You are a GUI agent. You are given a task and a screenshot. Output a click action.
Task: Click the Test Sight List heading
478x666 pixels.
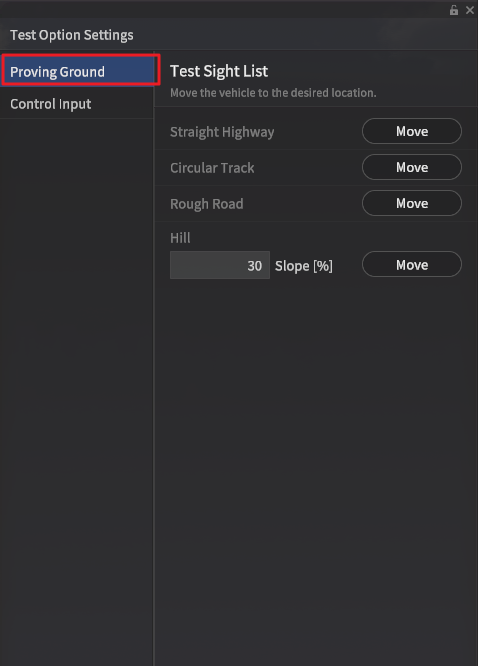[219, 71]
